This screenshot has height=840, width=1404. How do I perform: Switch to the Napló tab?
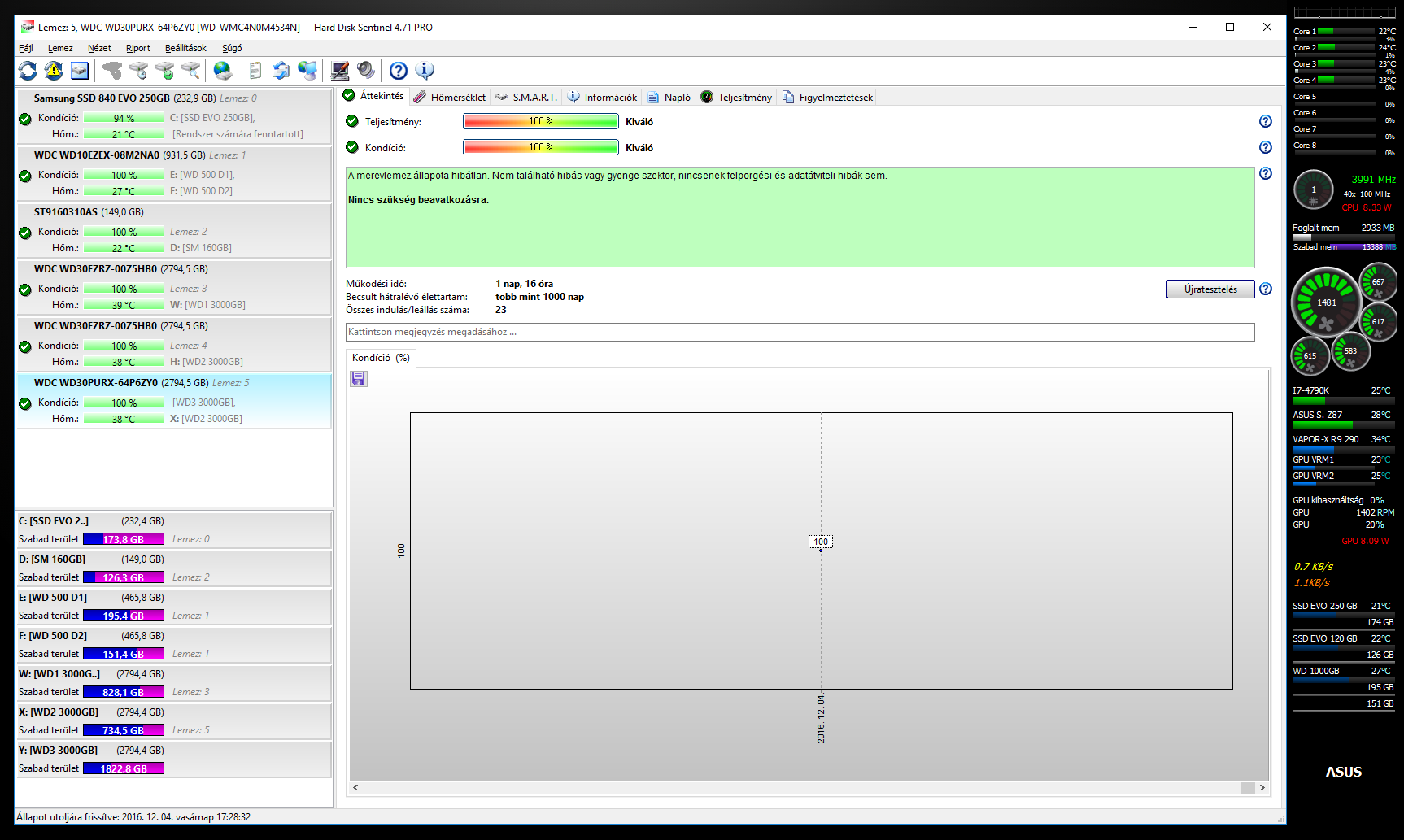point(669,97)
